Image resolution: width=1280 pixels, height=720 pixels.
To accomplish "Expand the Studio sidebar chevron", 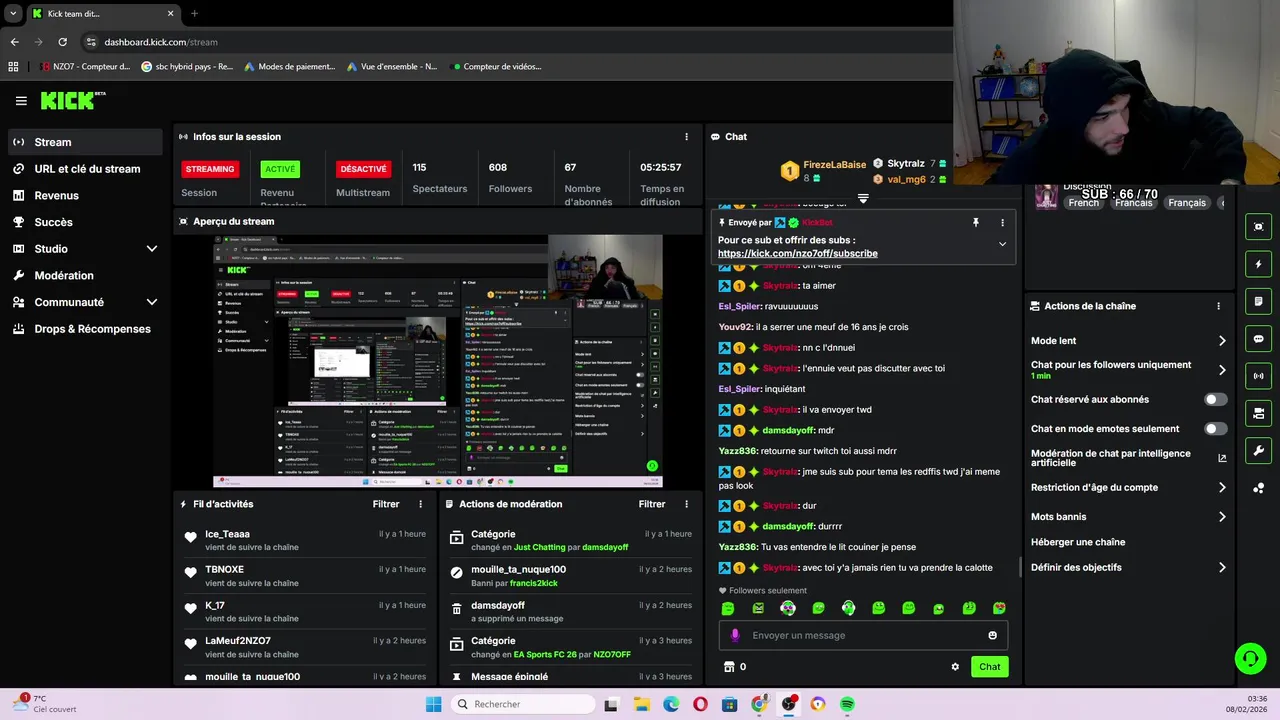I will [x=152, y=249].
